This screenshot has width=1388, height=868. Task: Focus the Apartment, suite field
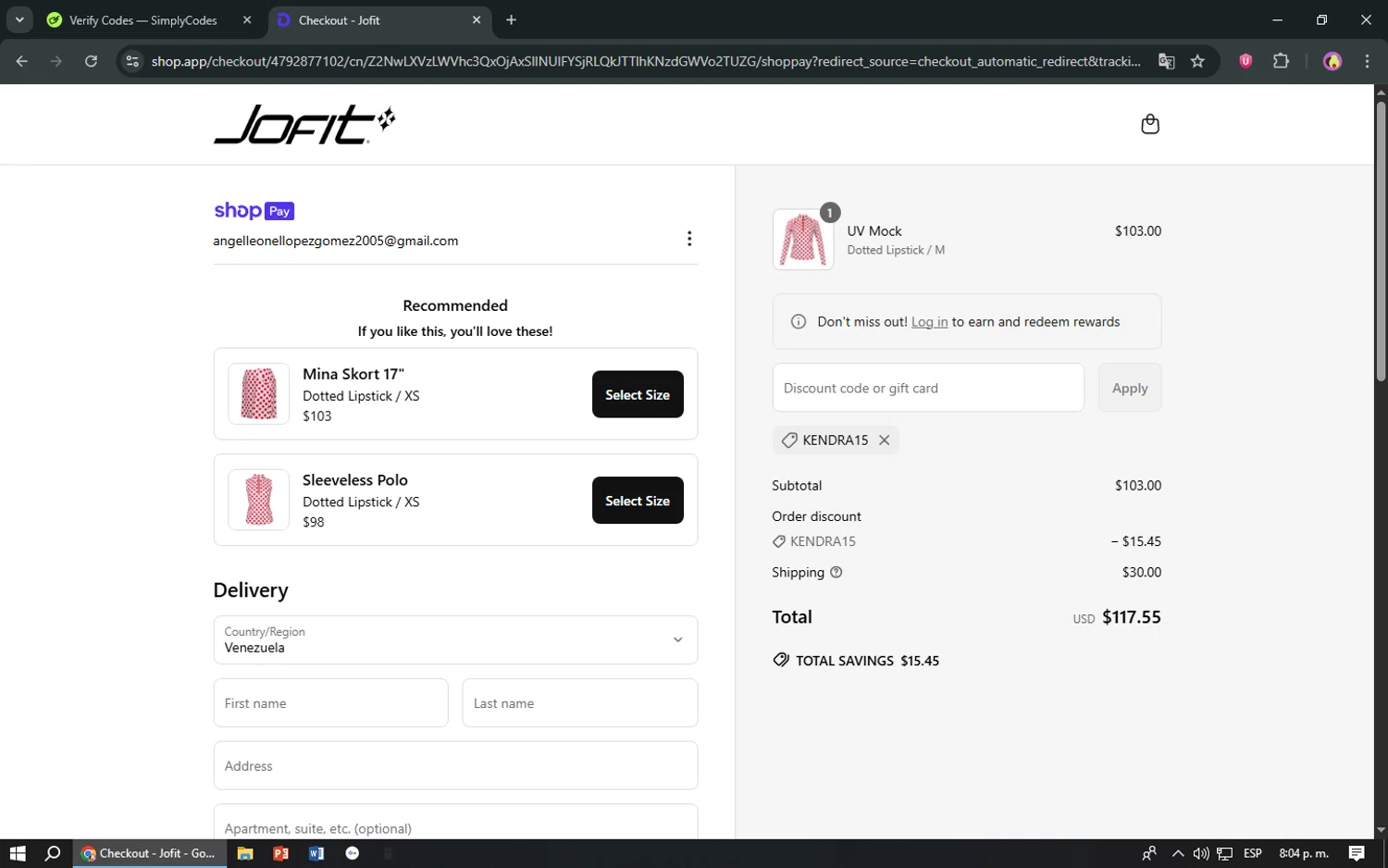point(455,823)
